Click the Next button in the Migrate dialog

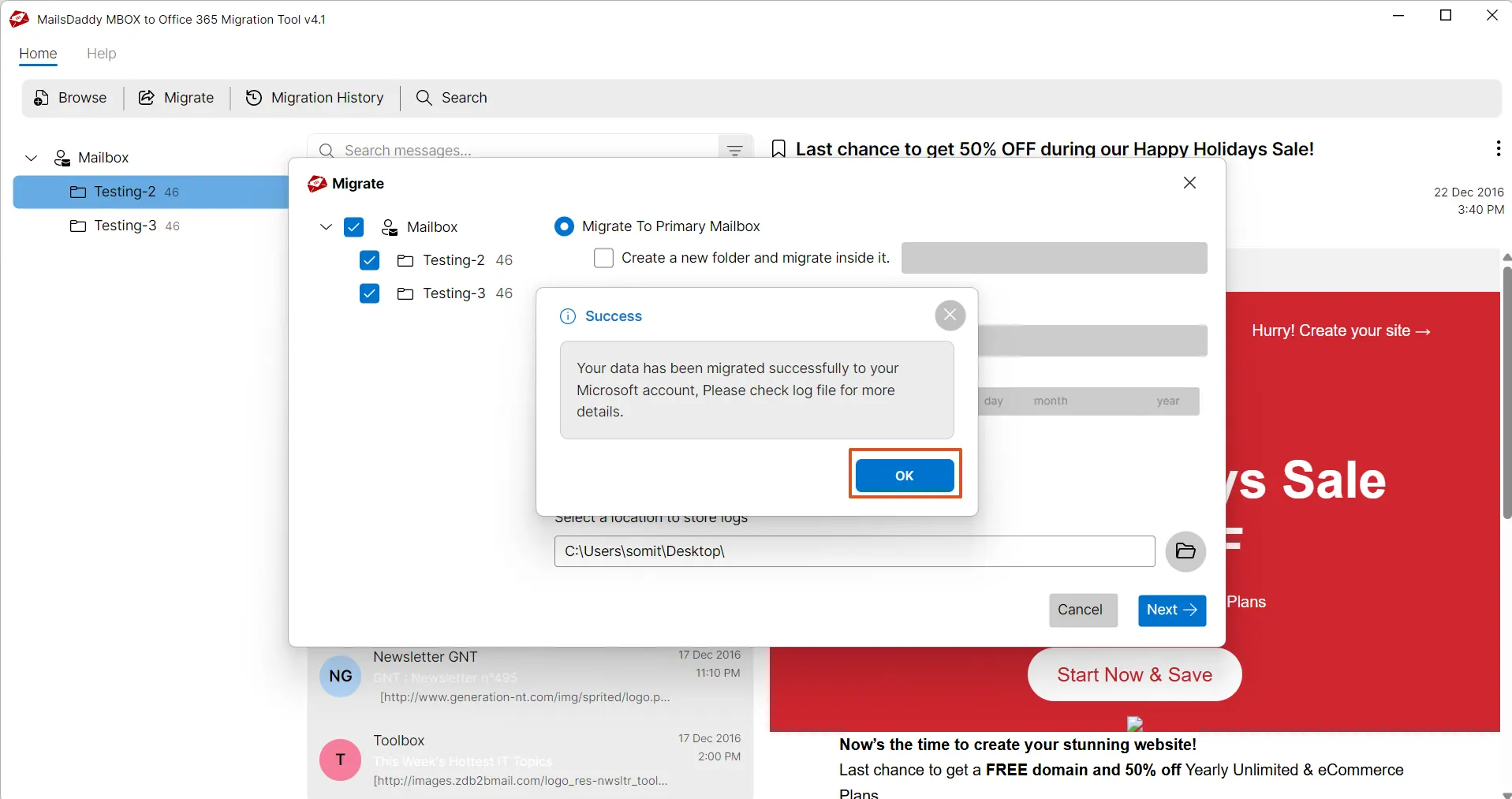point(1171,610)
